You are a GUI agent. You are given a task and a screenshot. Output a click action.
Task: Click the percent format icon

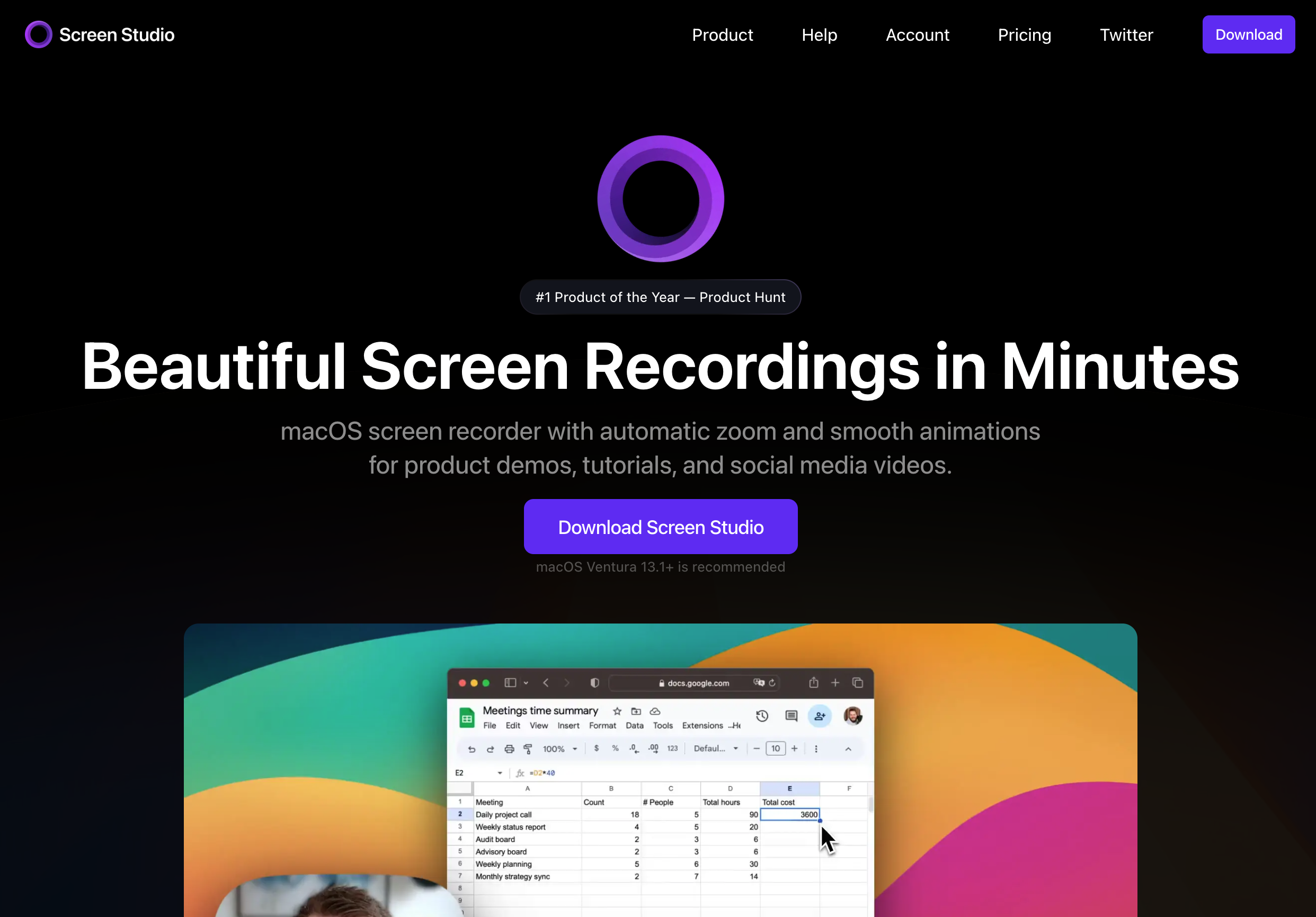click(615, 749)
